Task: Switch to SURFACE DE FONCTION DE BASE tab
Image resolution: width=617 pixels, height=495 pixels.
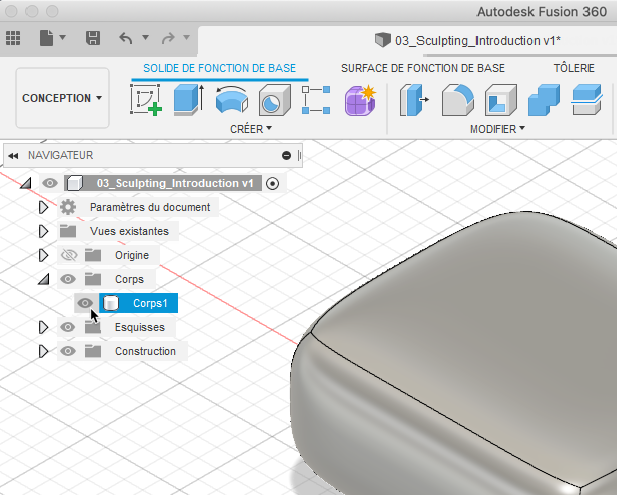Action: point(423,68)
